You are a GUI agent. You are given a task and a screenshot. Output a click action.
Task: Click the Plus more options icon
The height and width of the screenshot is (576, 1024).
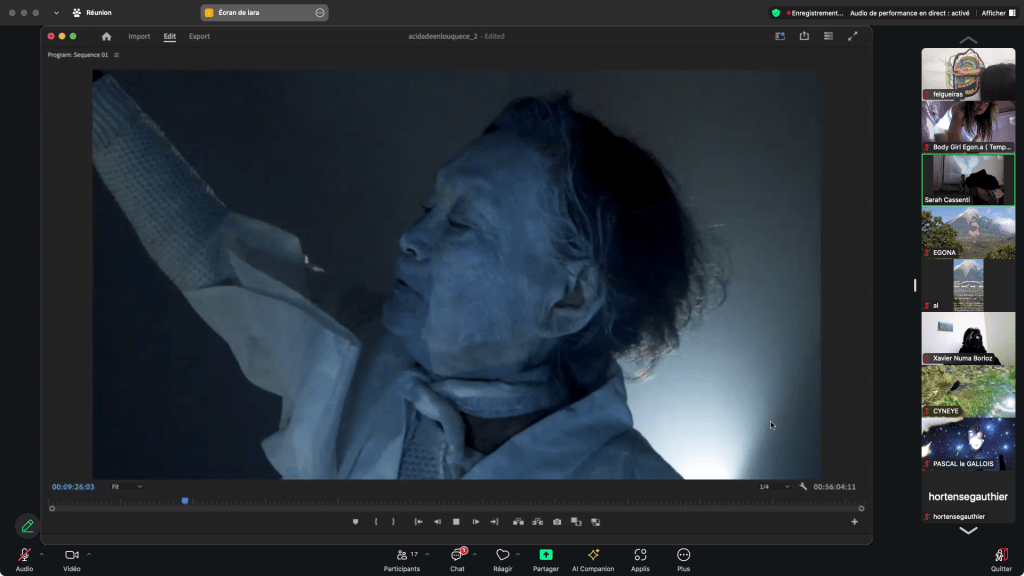(x=683, y=554)
